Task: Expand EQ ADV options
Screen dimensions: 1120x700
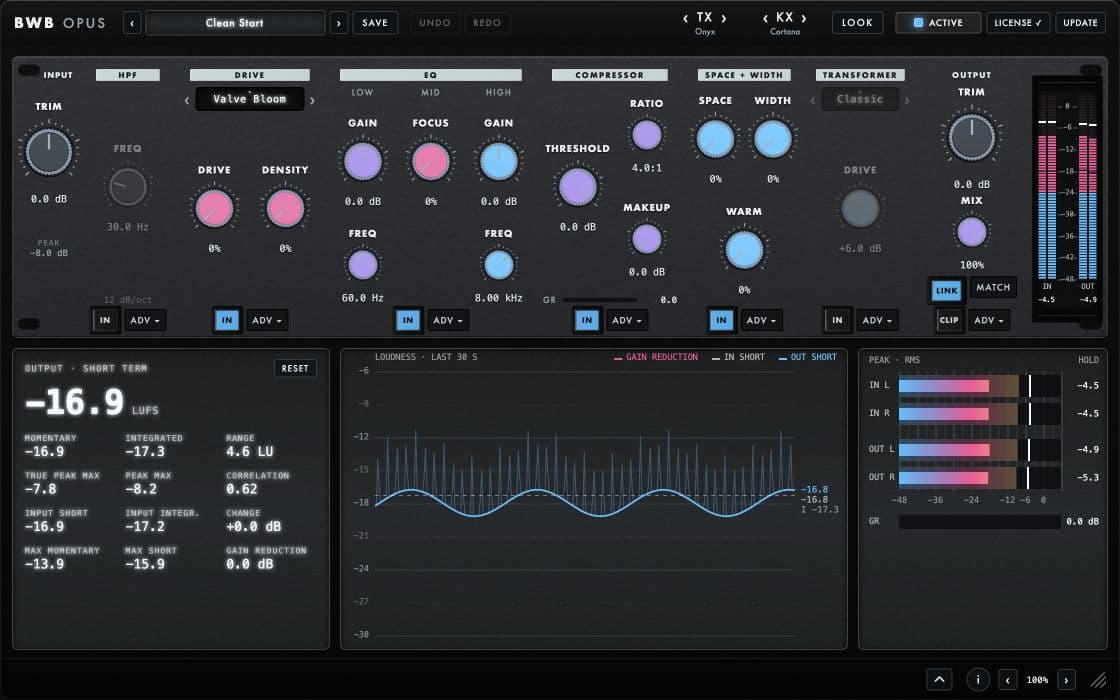Action: point(448,320)
